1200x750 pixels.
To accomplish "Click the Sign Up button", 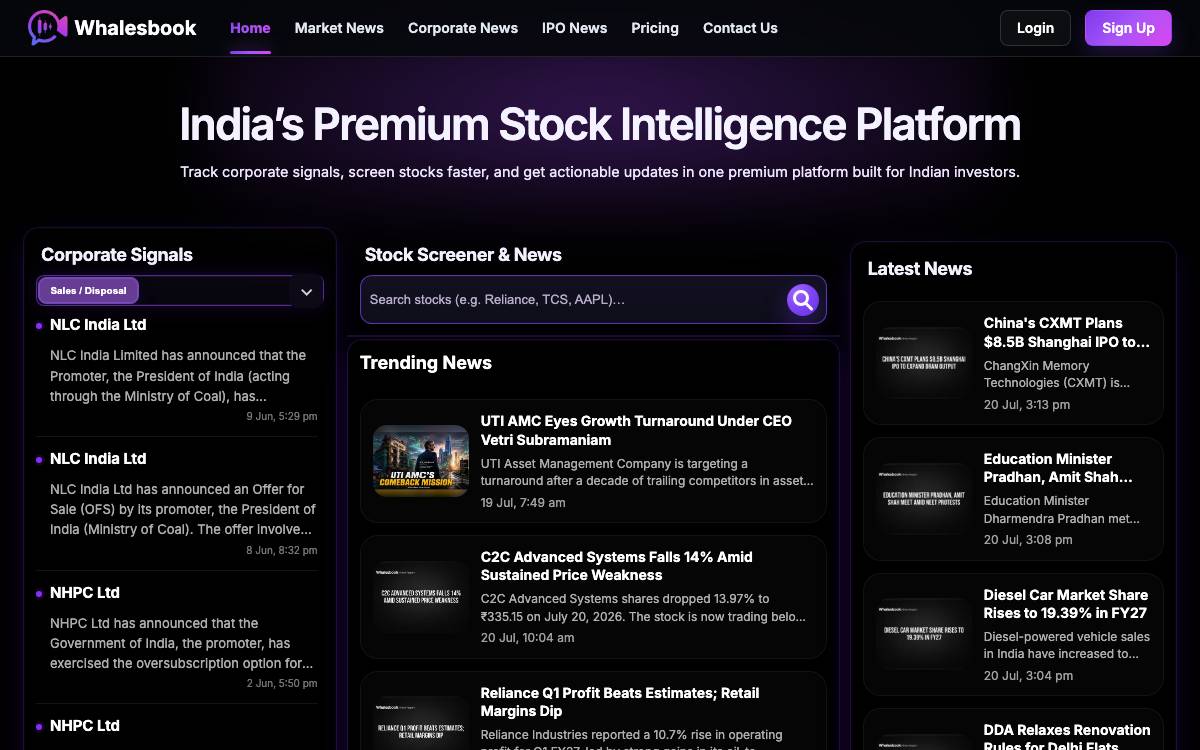I will (1128, 28).
